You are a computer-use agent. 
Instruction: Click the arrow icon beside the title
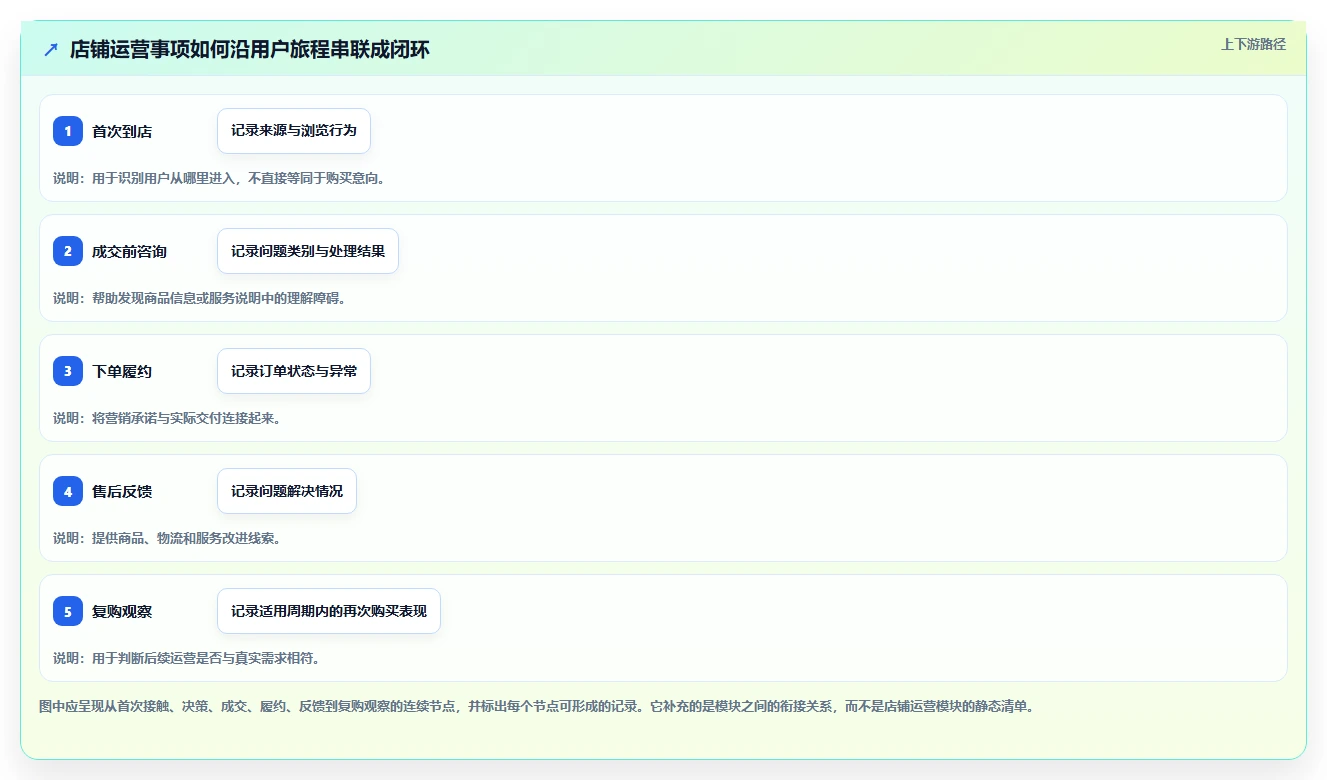pyautogui.click(x=51, y=49)
